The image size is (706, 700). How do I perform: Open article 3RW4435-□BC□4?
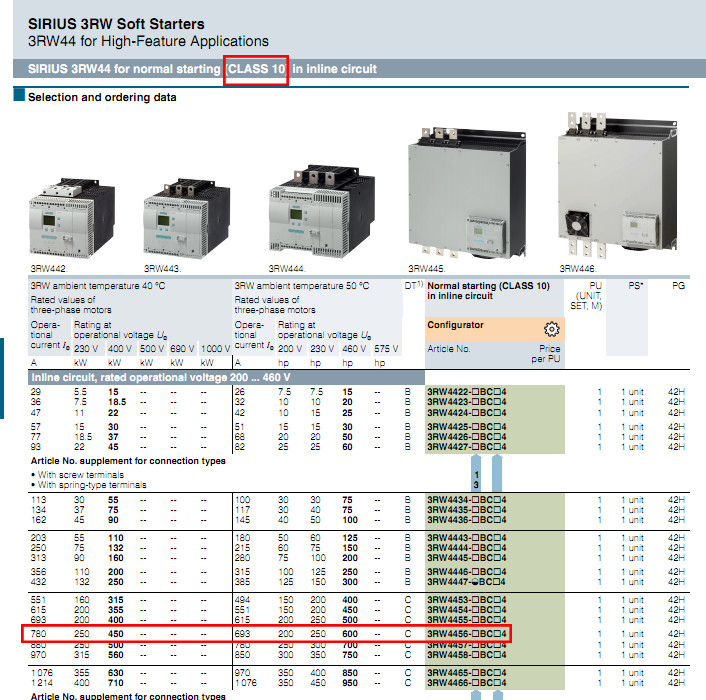pyautogui.click(x=466, y=510)
